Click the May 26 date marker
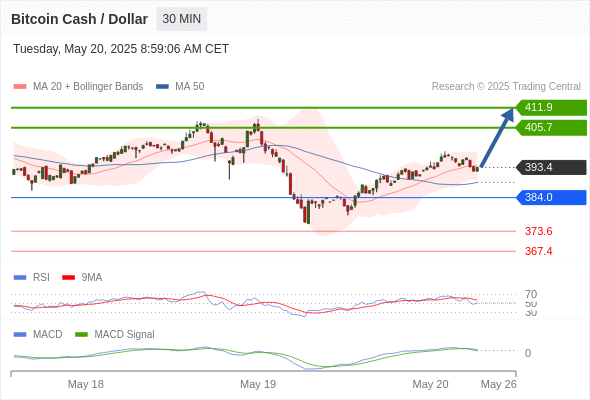 (499, 384)
